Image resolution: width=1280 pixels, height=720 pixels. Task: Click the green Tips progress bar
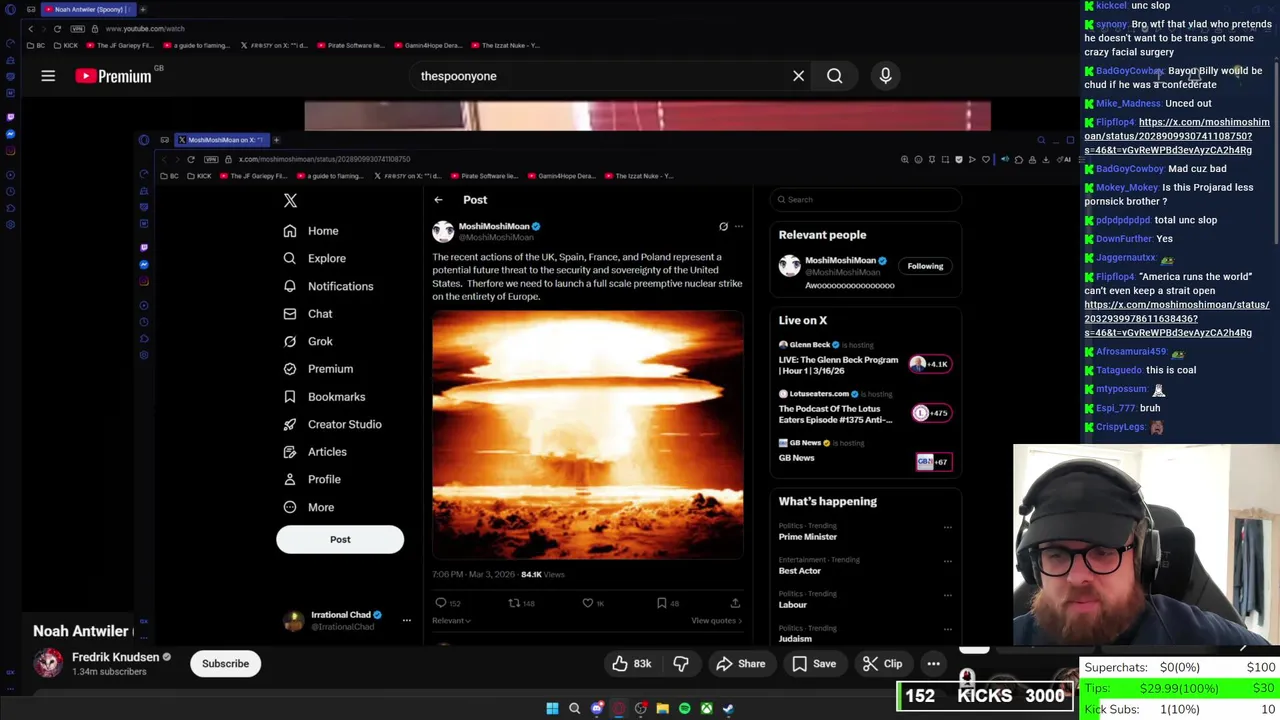[1179, 688]
